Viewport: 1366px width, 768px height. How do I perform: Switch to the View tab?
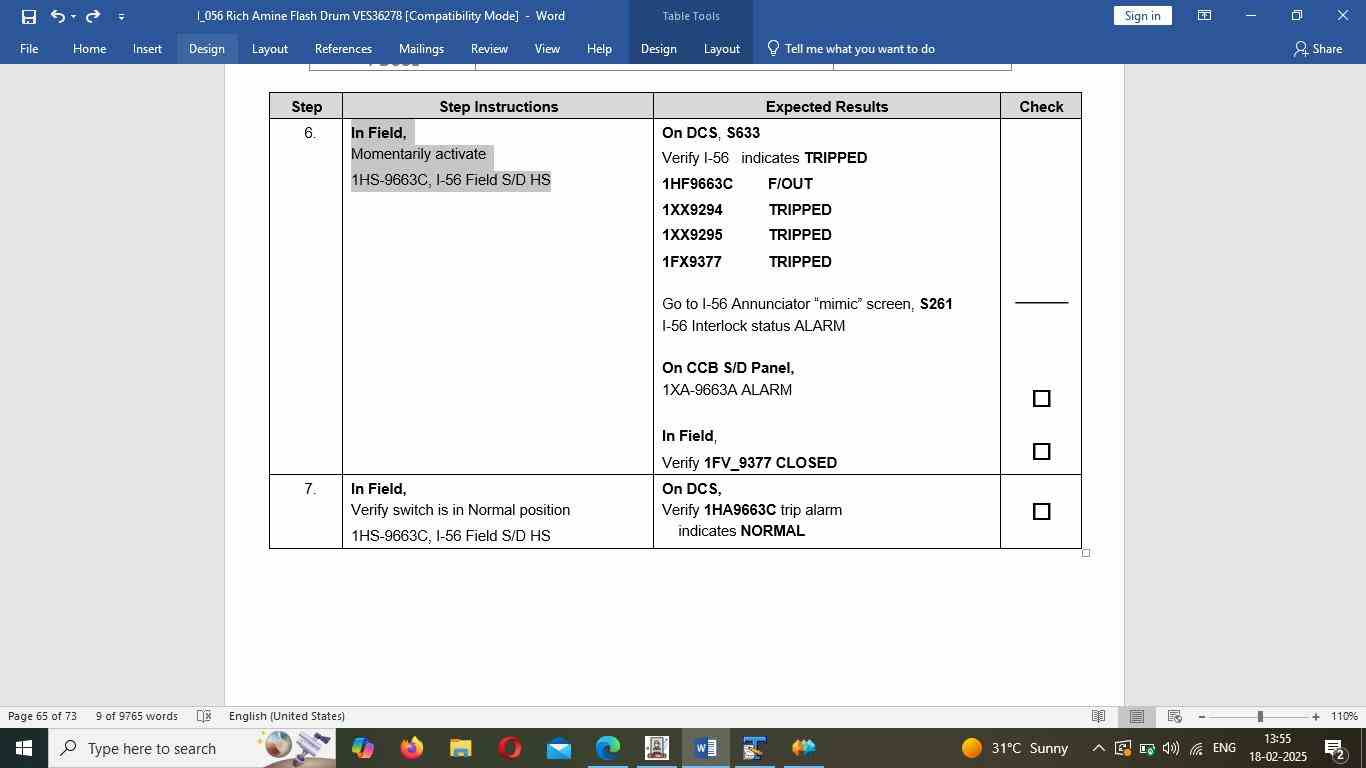pos(547,48)
